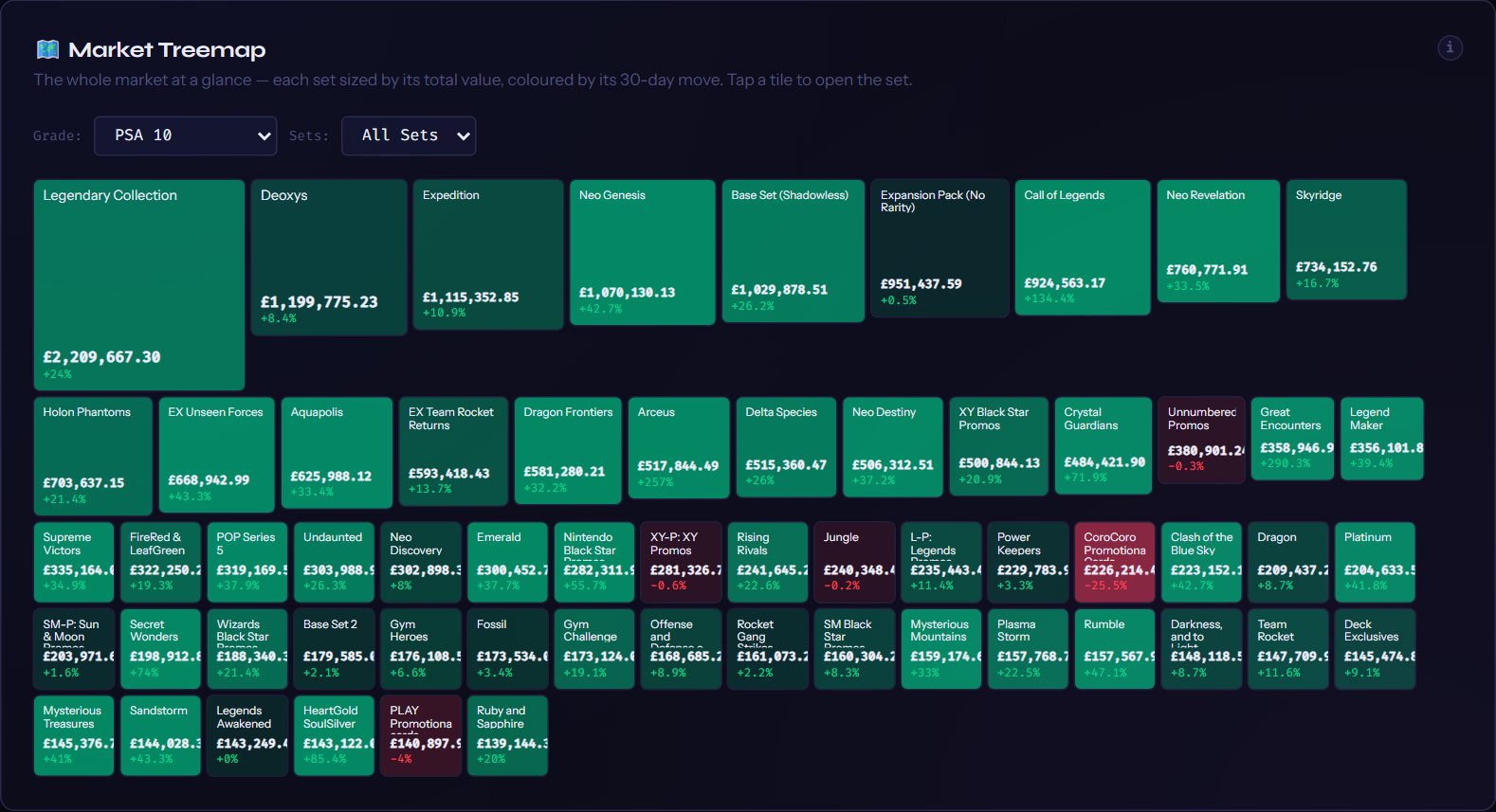The image size is (1496, 812).
Task: Open the Fossil set tile
Action: pyautogui.click(x=507, y=649)
